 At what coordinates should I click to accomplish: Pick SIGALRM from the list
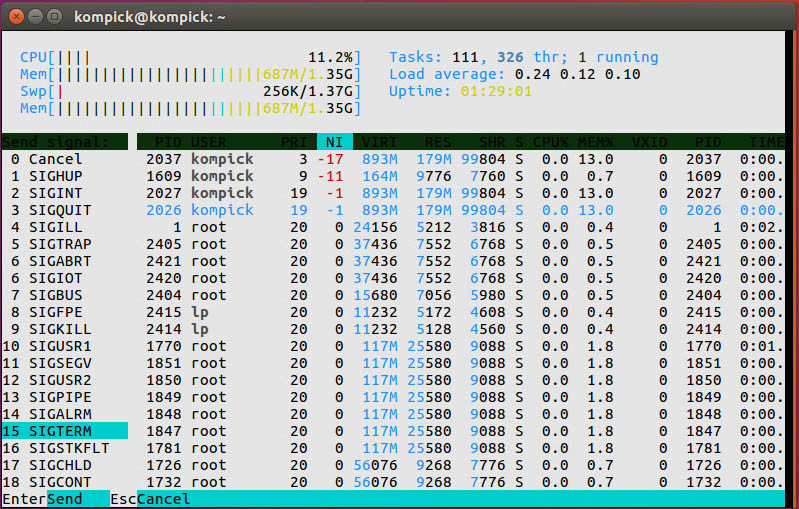click(65, 414)
